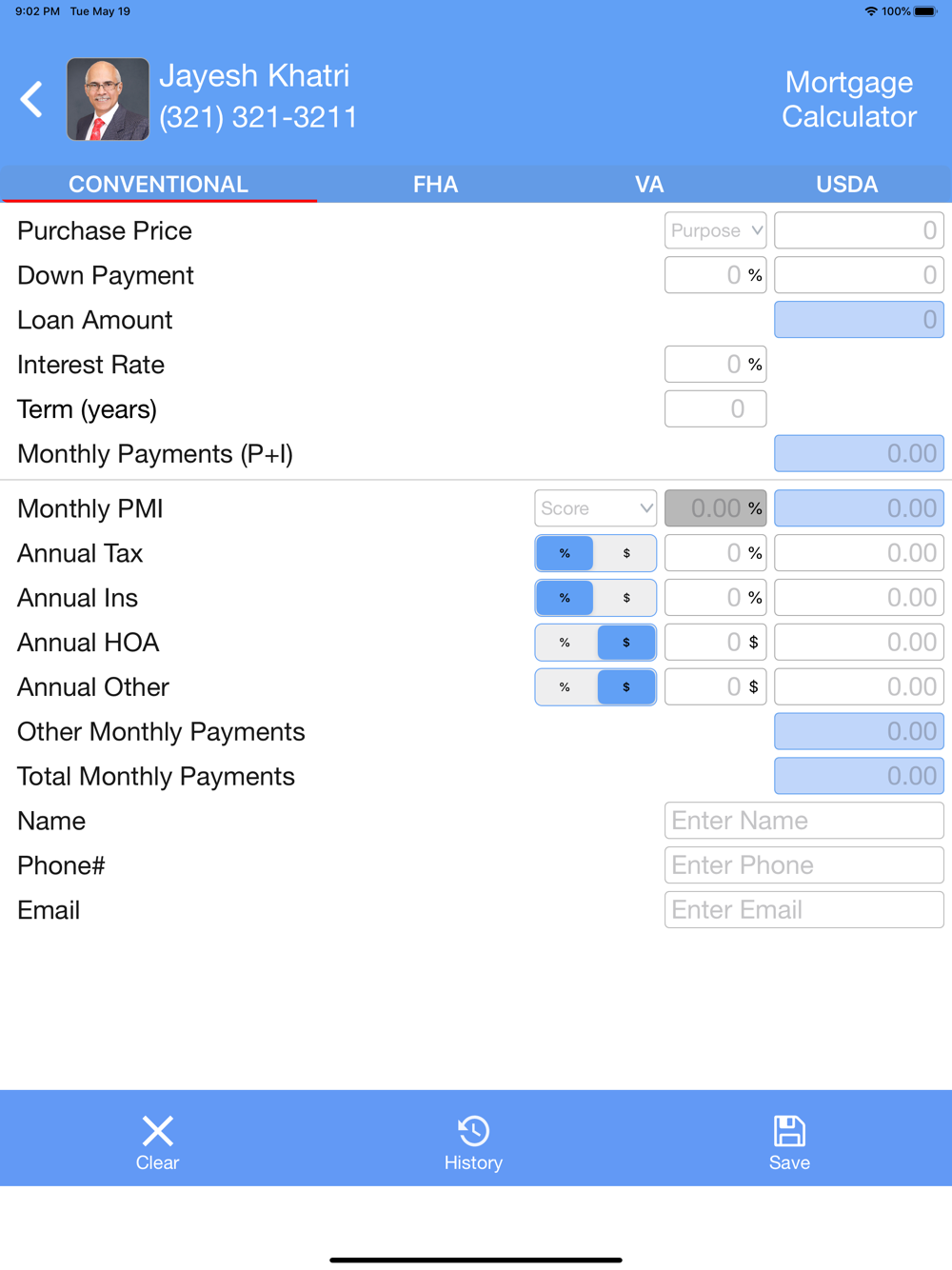Open History with the clock icon
This screenshot has width=952, height=1270.
473,1131
